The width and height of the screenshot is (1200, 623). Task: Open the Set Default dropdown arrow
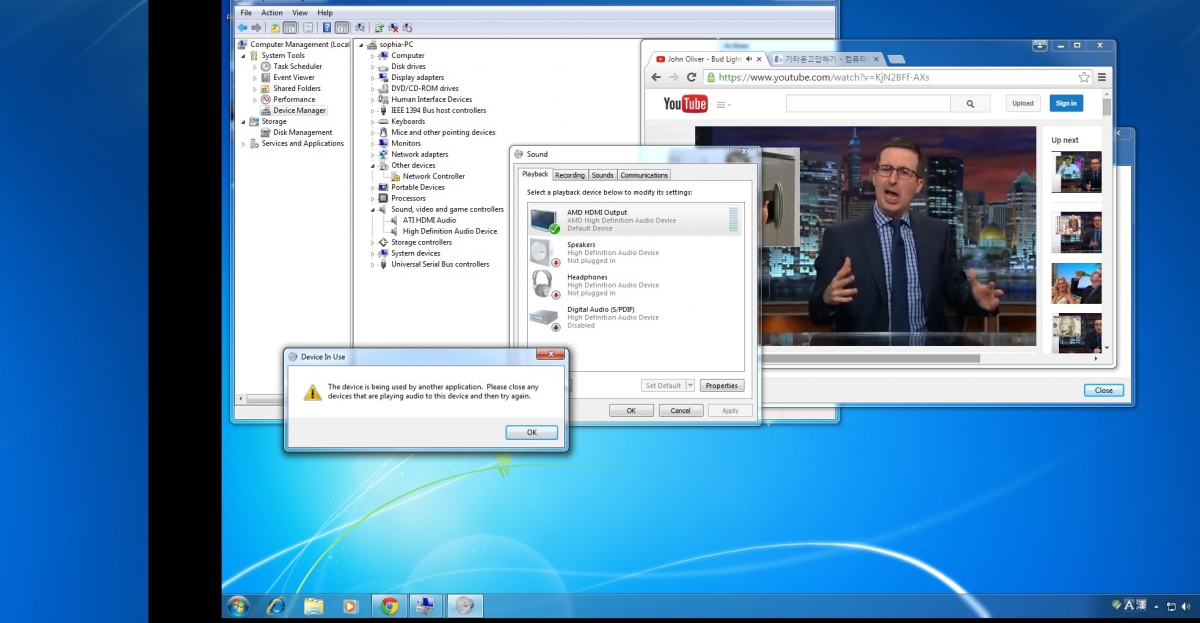click(689, 386)
